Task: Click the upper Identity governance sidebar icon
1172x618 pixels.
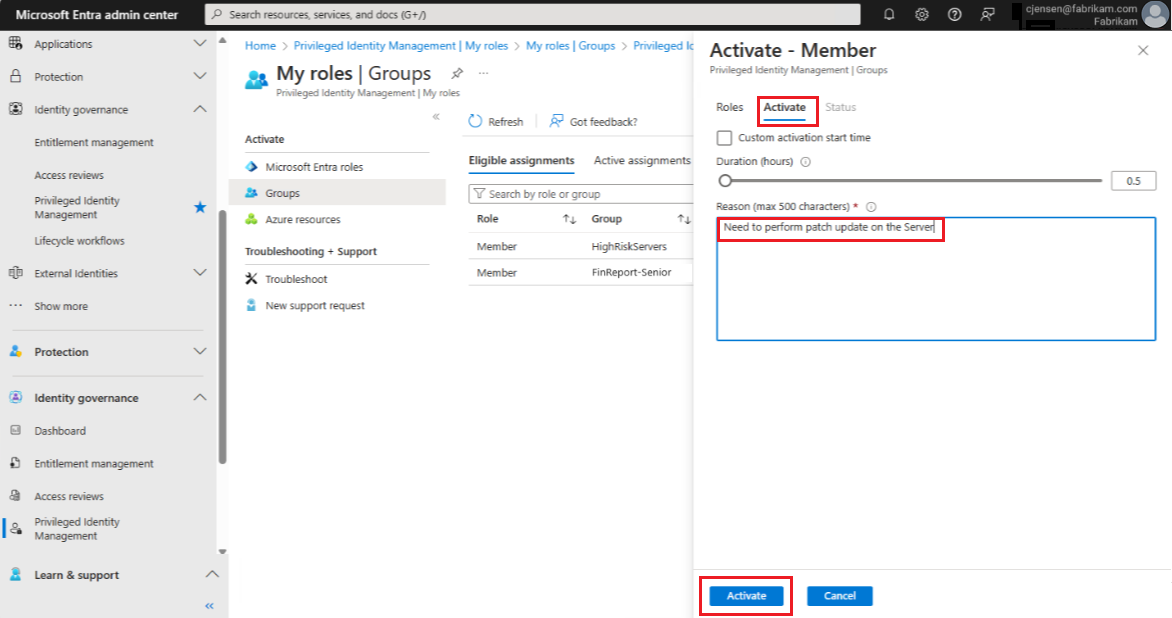Action: pos(16,109)
